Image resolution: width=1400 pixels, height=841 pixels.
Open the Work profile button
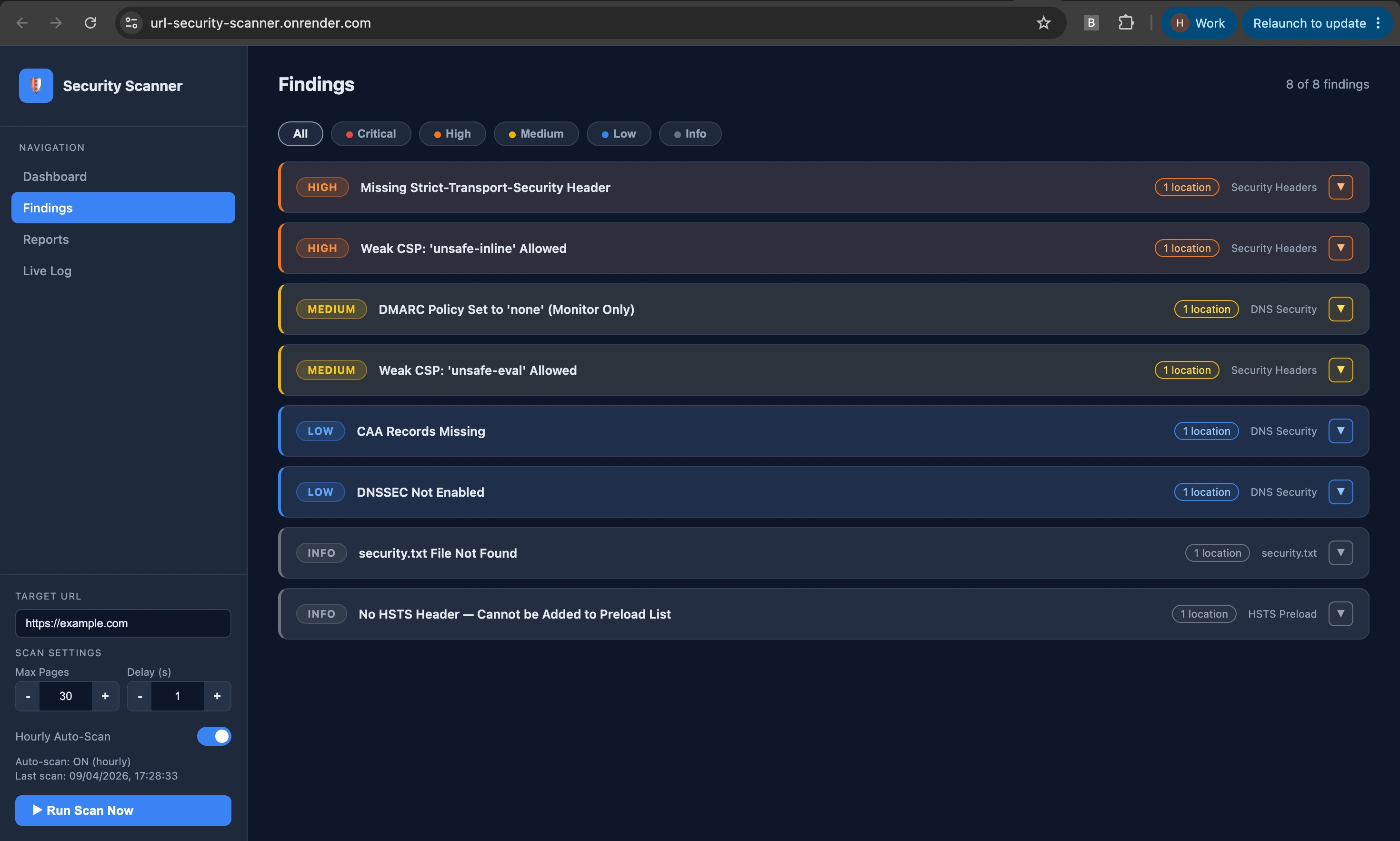[x=1198, y=23]
